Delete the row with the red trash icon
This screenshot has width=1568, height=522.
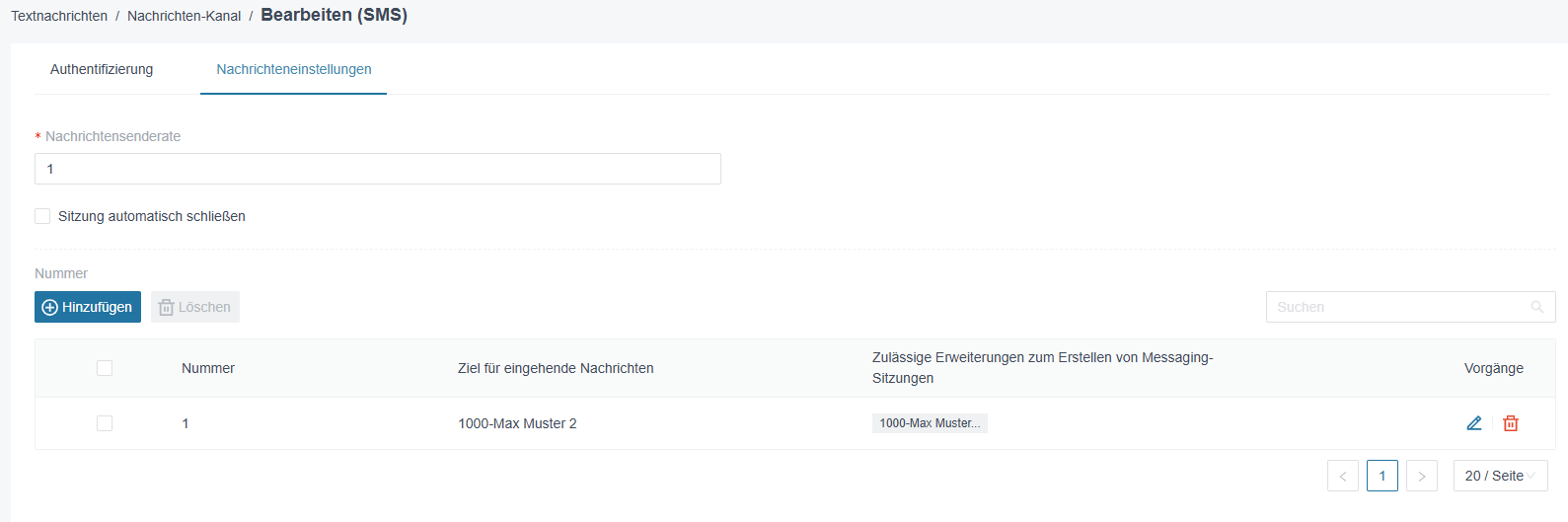pyautogui.click(x=1511, y=423)
